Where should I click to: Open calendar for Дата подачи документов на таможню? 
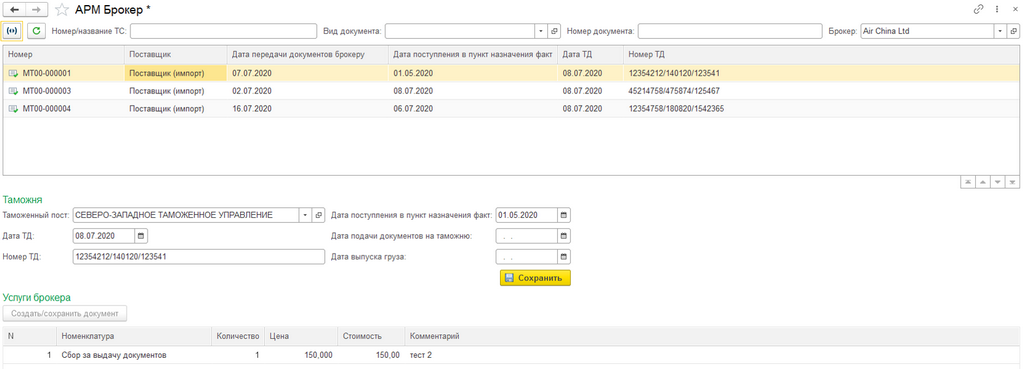[564, 236]
